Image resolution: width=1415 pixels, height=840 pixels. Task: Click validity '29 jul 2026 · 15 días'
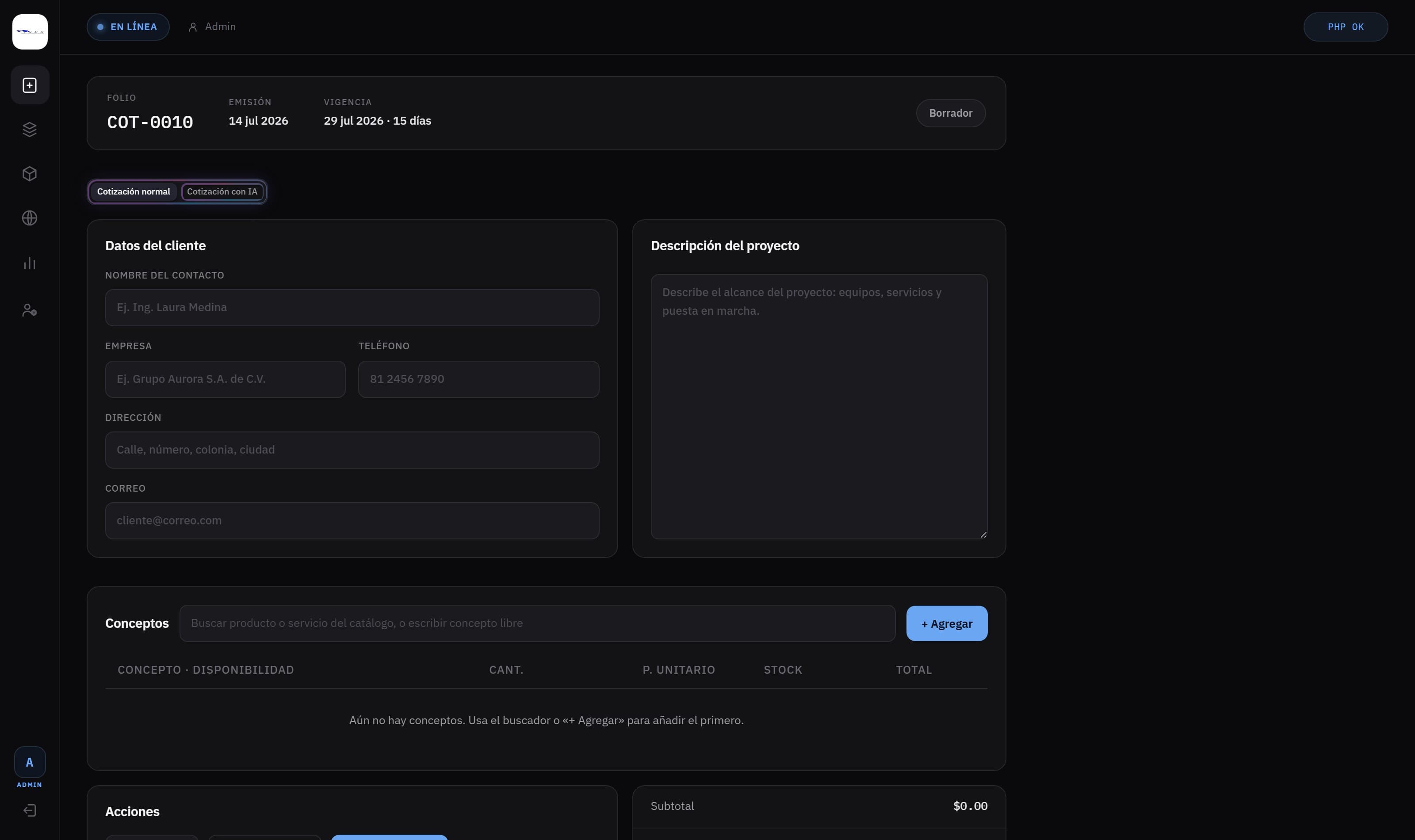(378, 121)
